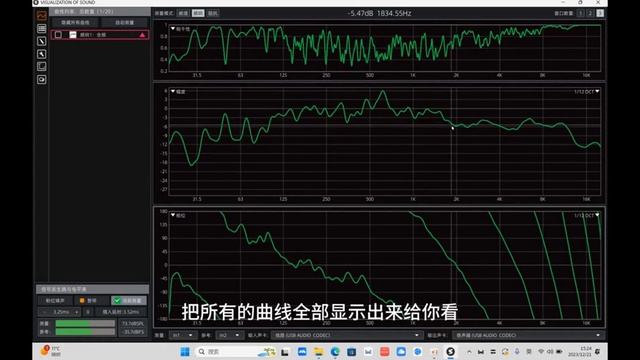Image resolution: width=640 pixels, height=360 pixels.
Task: Open the In1 measurement channel dropdown
Action: tap(182, 335)
